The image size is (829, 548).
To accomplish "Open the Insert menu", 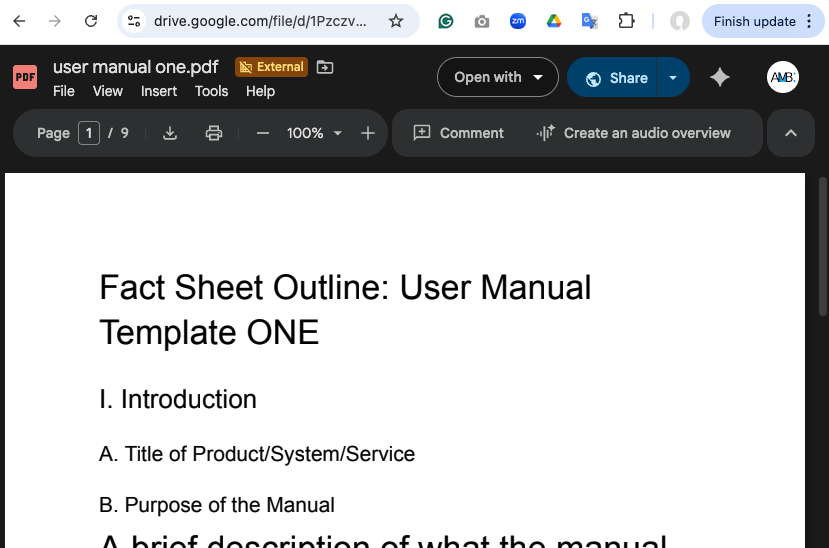I will (x=159, y=91).
